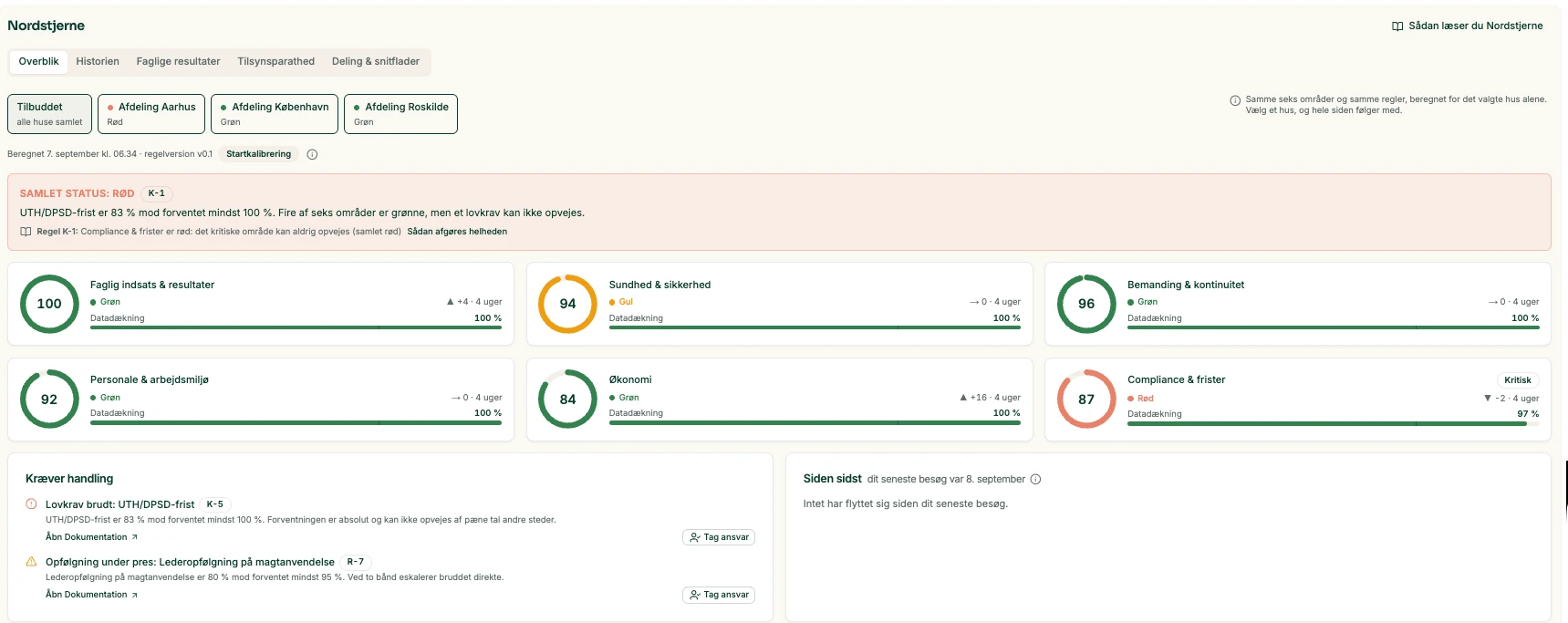Open Åbn Dokumentation under Lovkrav brudt
The width and height of the screenshot is (1568, 623).
coord(91,537)
